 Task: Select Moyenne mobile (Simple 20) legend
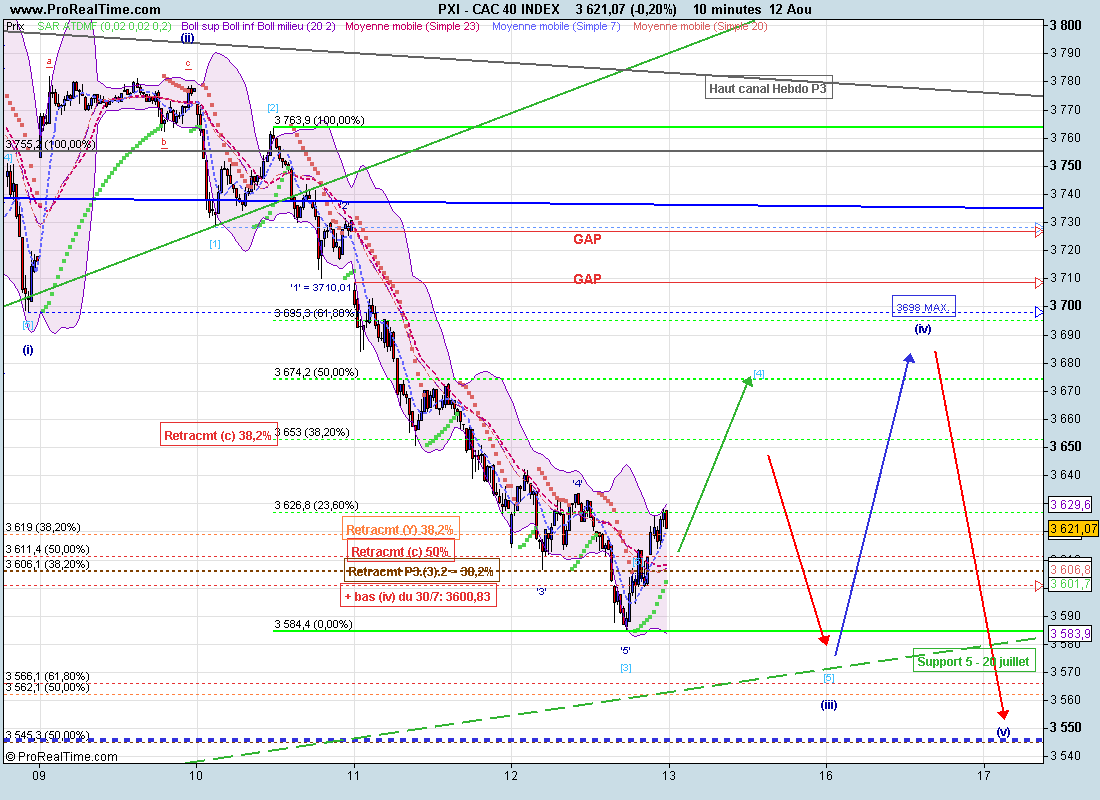point(700,25)
